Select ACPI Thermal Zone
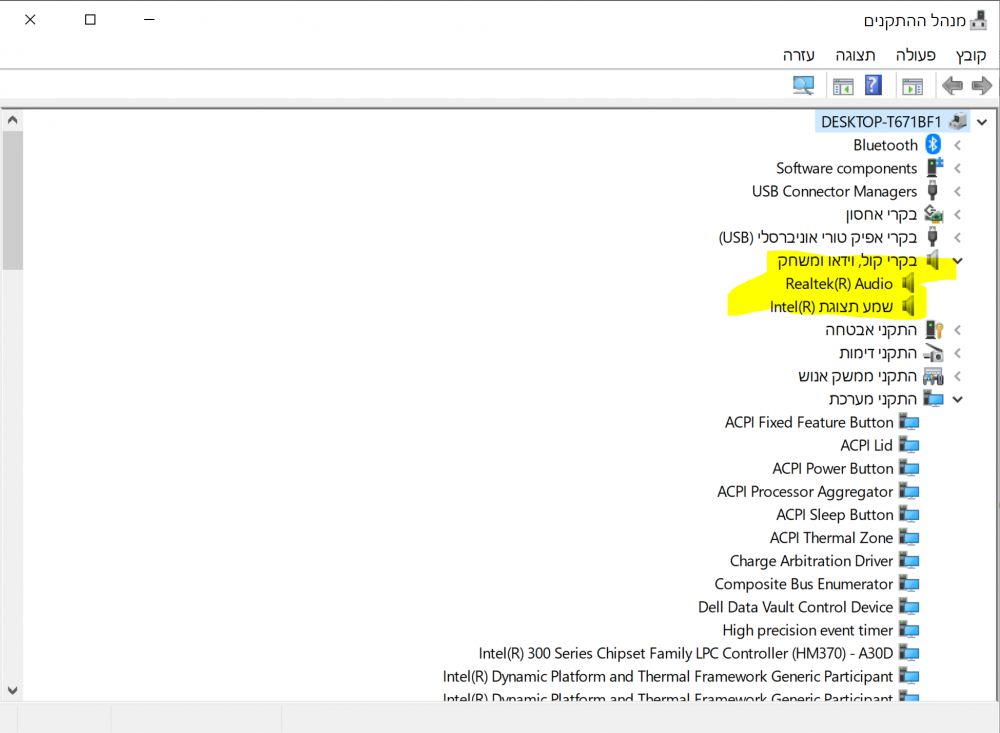 (831, 538)
